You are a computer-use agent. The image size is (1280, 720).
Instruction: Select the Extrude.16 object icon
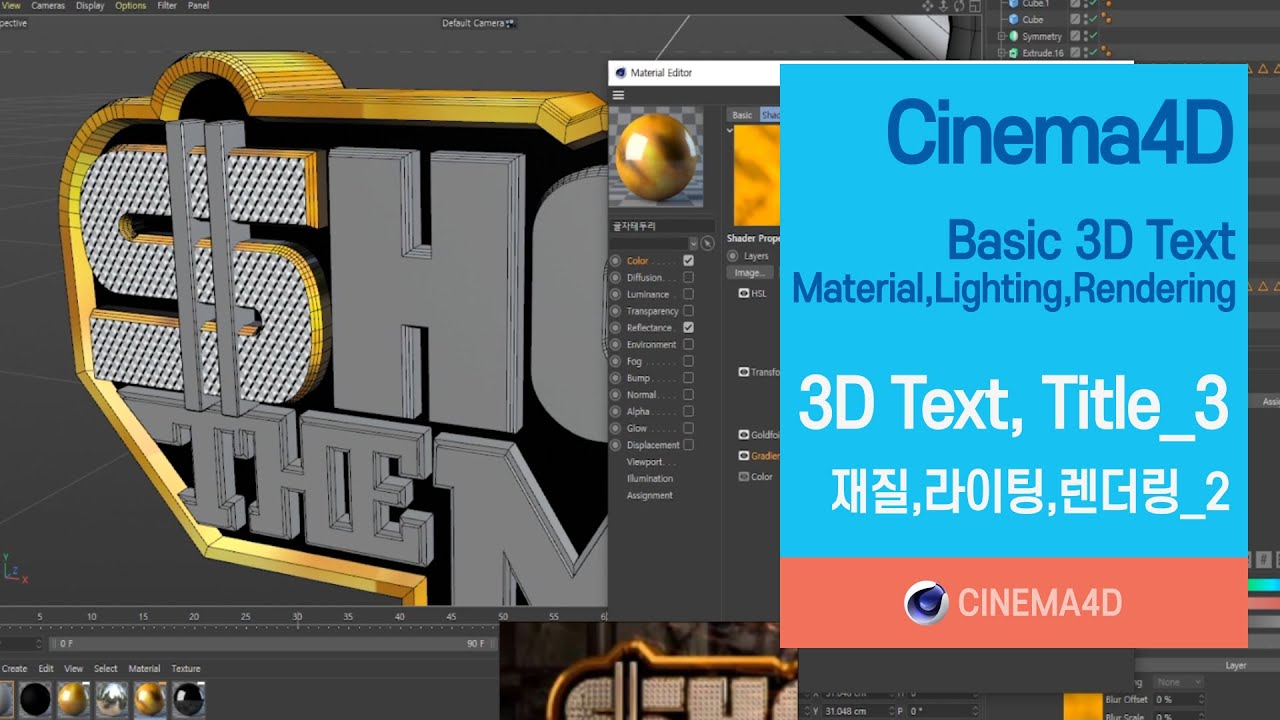(x=1013, y=53)
